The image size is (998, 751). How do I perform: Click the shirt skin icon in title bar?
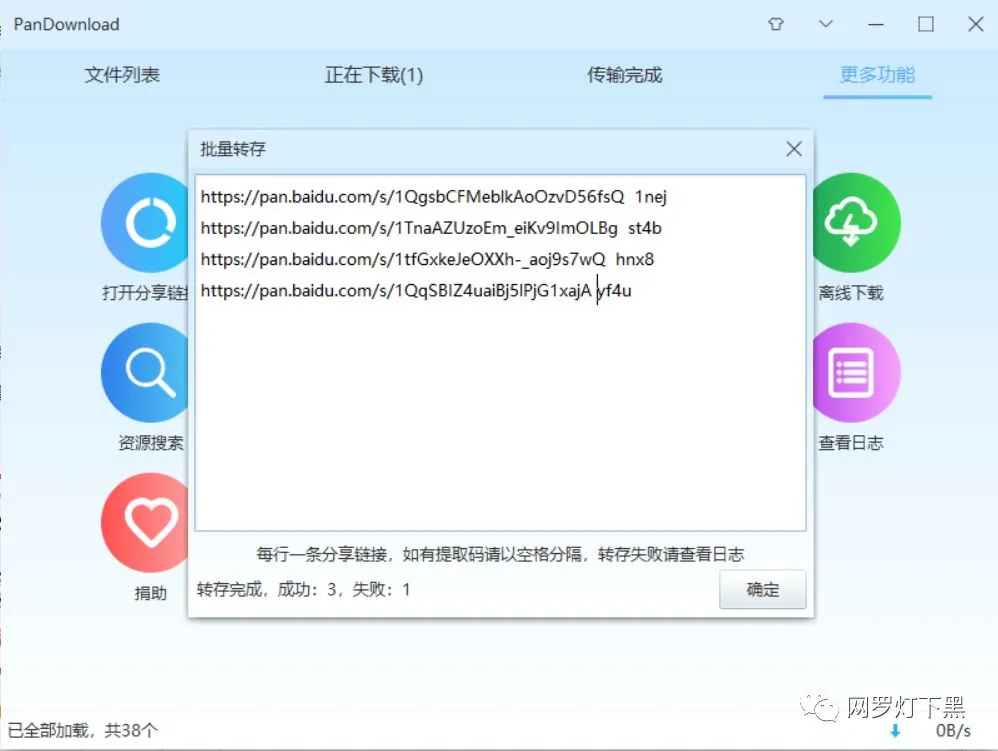tap(775, 24)
